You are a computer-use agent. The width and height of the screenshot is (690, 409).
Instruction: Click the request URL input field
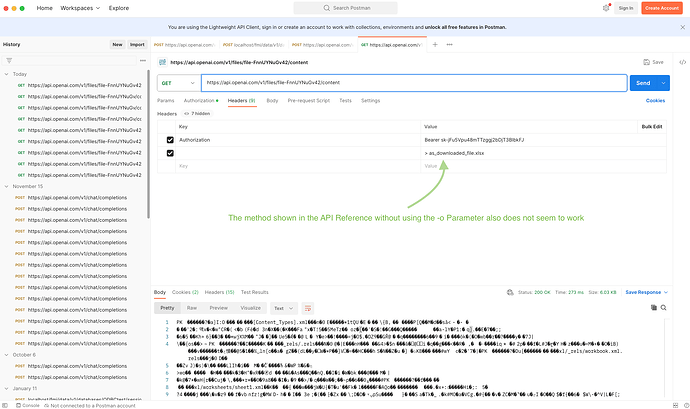coord(414,83)
